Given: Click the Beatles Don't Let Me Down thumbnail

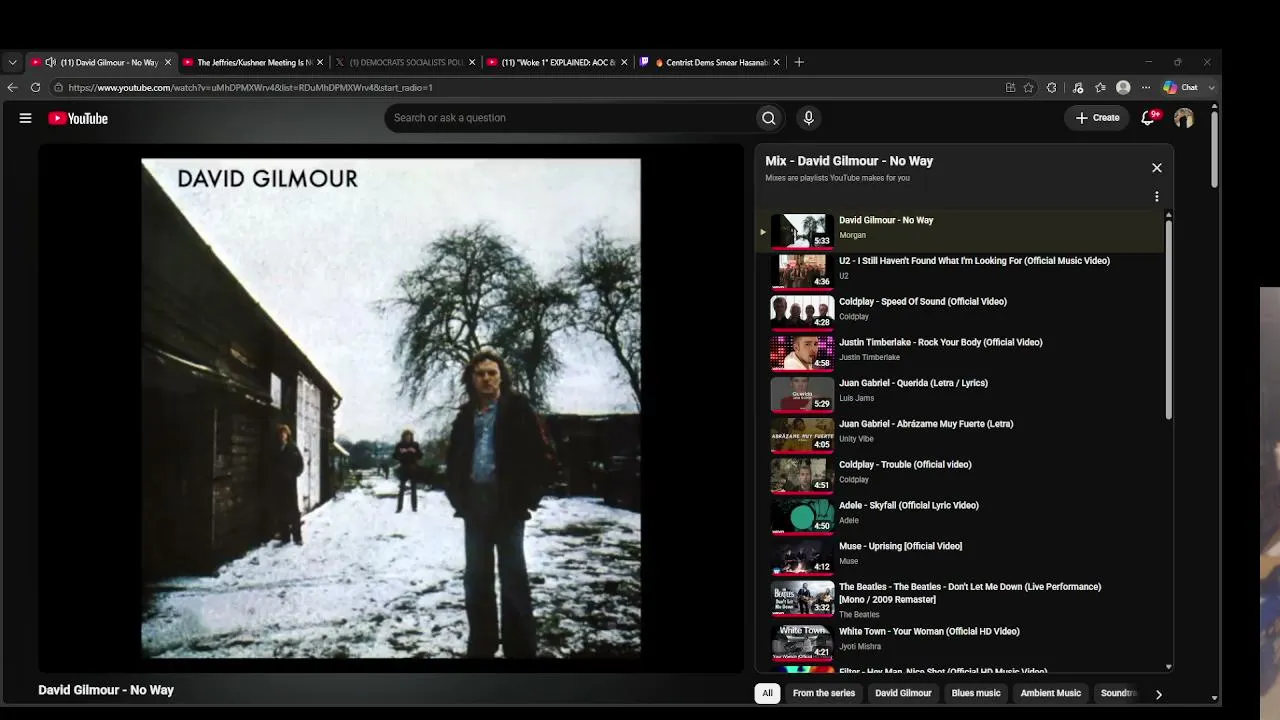Looking at the screenshot, I should [802, 598].
